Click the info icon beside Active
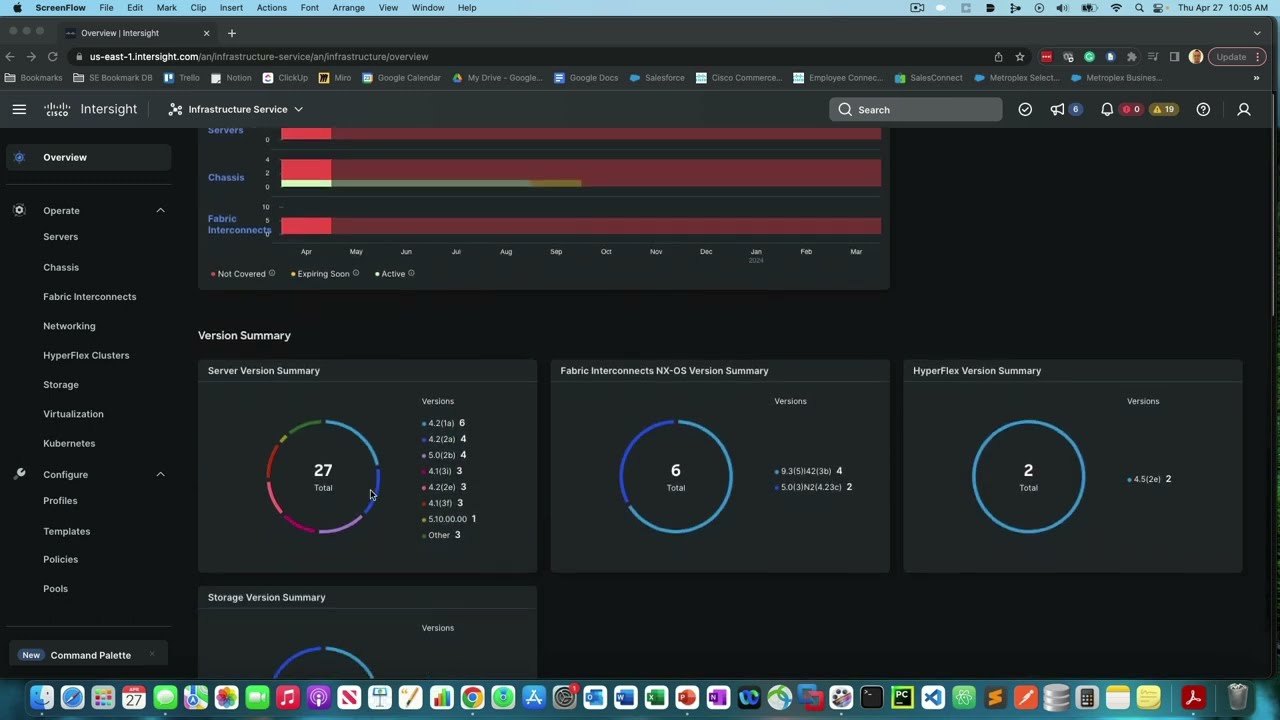Screen dimensions: 1280x720 (x=410, y=273)
